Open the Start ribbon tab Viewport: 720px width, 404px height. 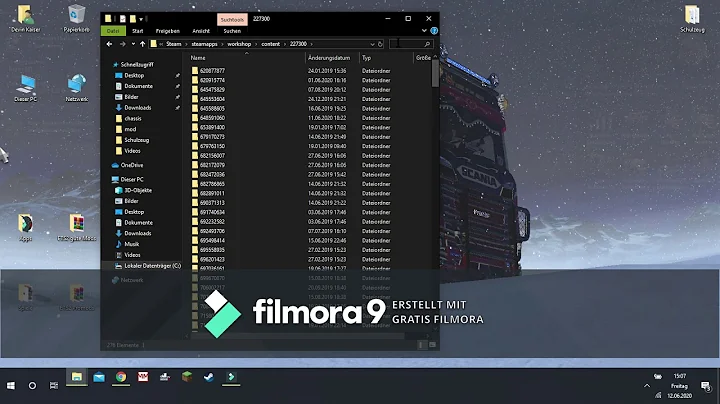(x=138, y=31)
